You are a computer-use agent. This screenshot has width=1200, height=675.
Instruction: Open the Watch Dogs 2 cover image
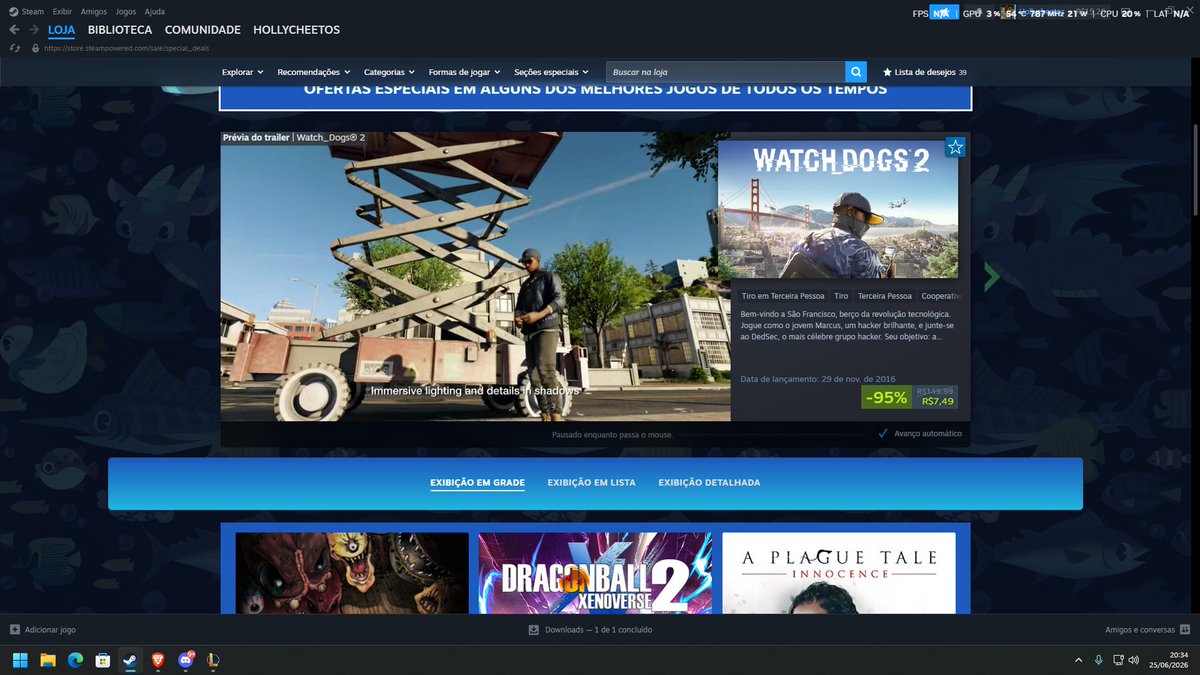pyautogui.click(x=838, y=209)
